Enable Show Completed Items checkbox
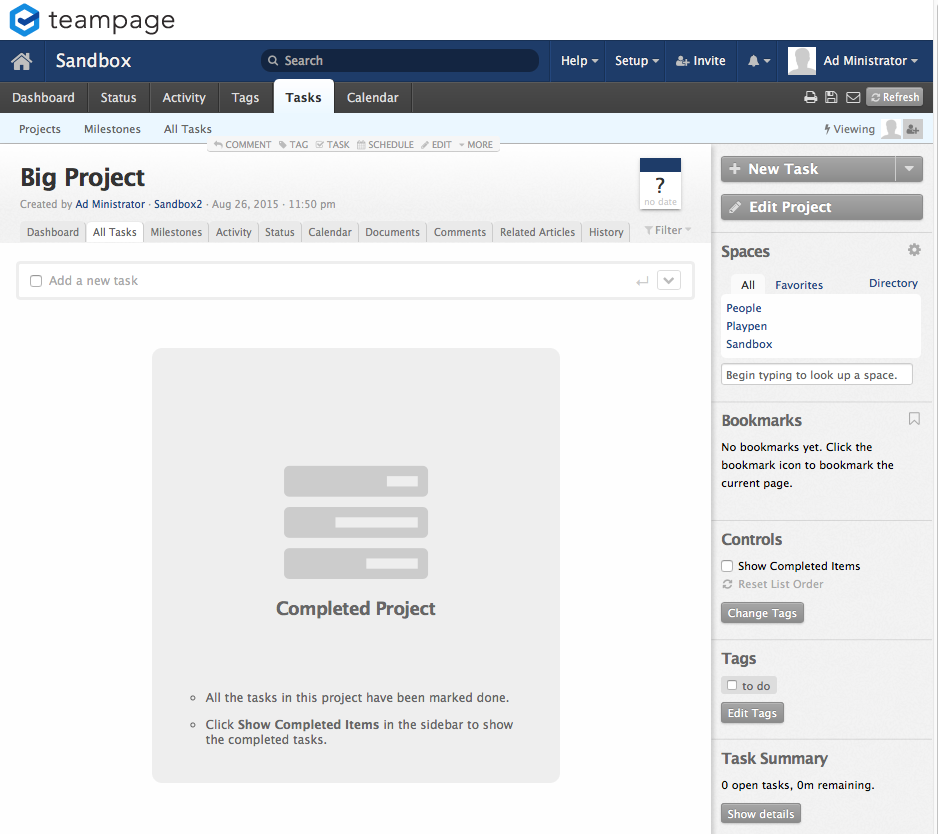The height and width of the screenshot is (834, 938). 728,566
